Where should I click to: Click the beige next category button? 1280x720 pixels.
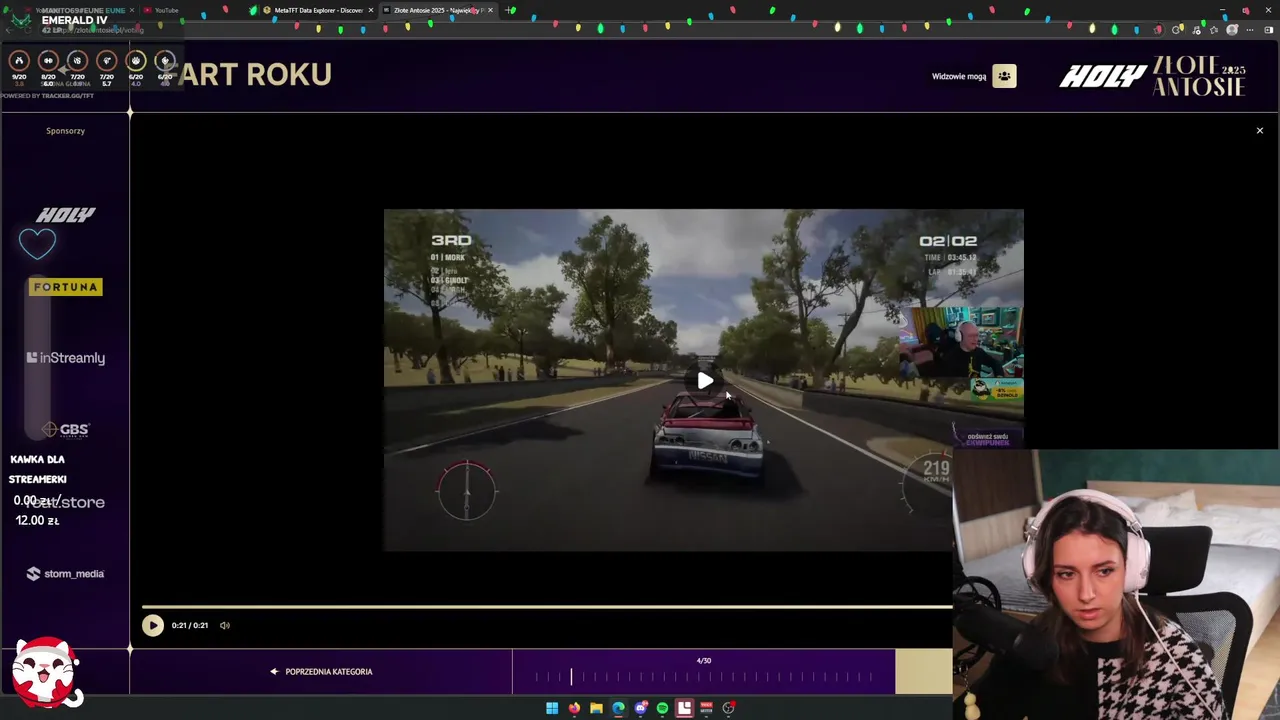tap(923, 672)
